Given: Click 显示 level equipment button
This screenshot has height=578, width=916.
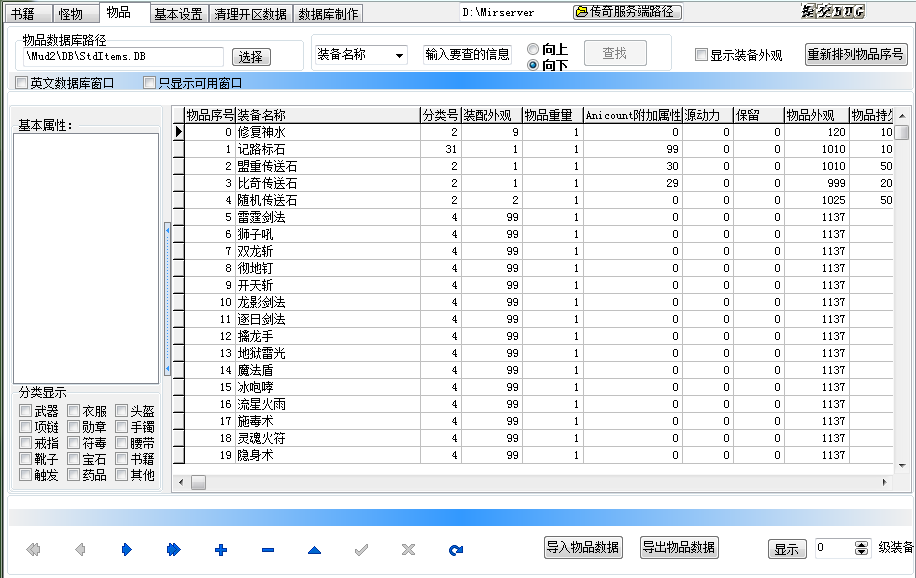Looking at the screenshot, I should click(x=787, y=549).
